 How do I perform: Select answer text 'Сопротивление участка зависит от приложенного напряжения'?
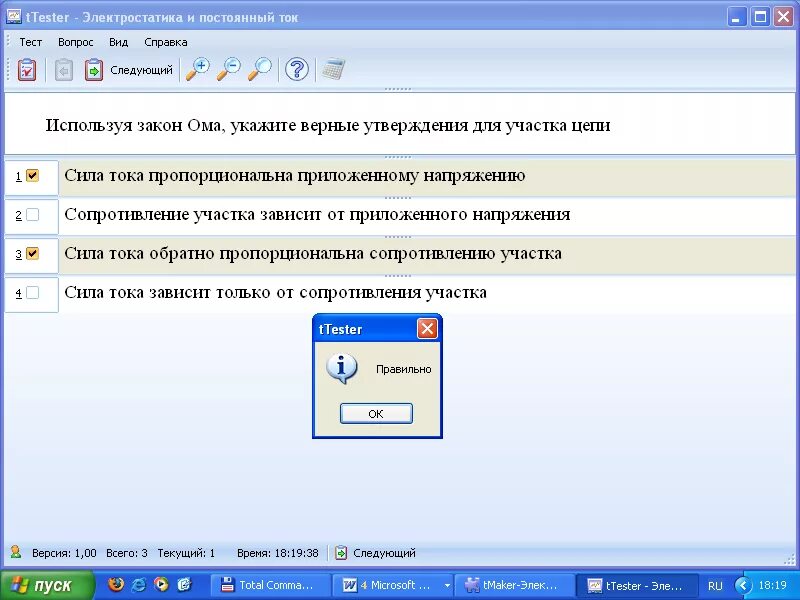[317, 215]
